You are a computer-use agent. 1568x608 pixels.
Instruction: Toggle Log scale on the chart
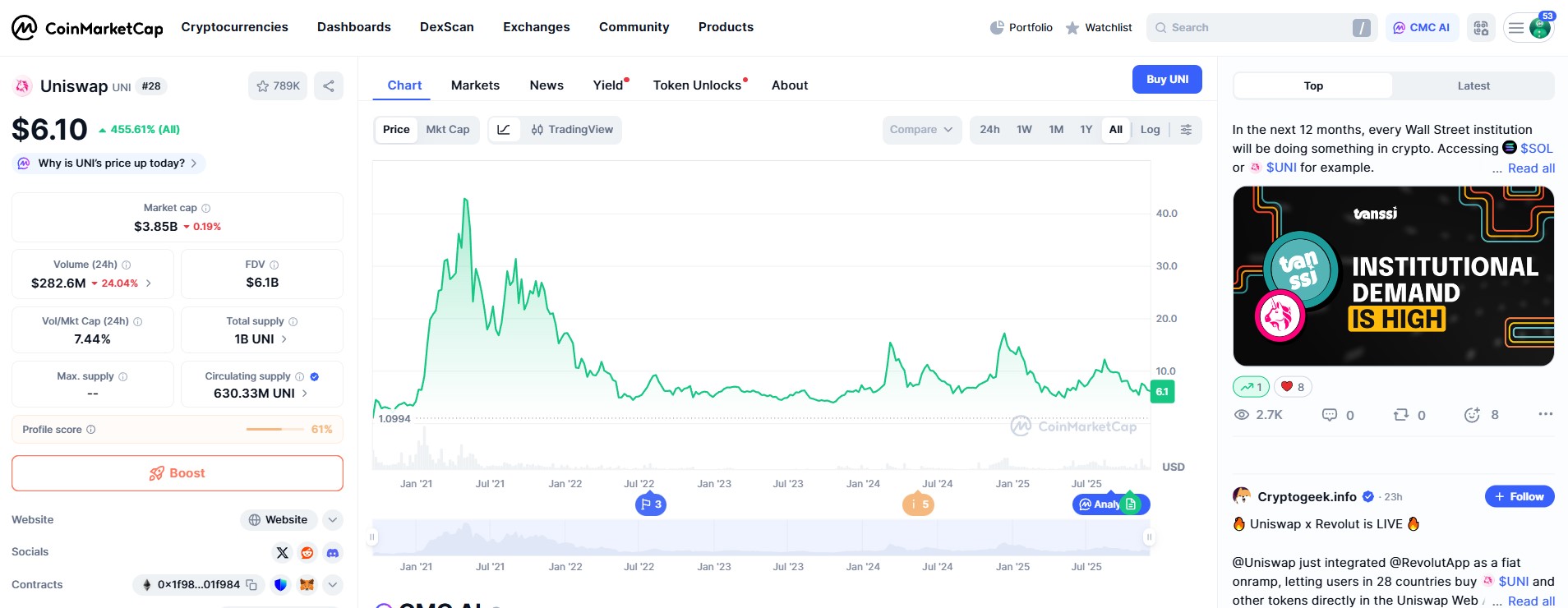[x=1150, y=130]
